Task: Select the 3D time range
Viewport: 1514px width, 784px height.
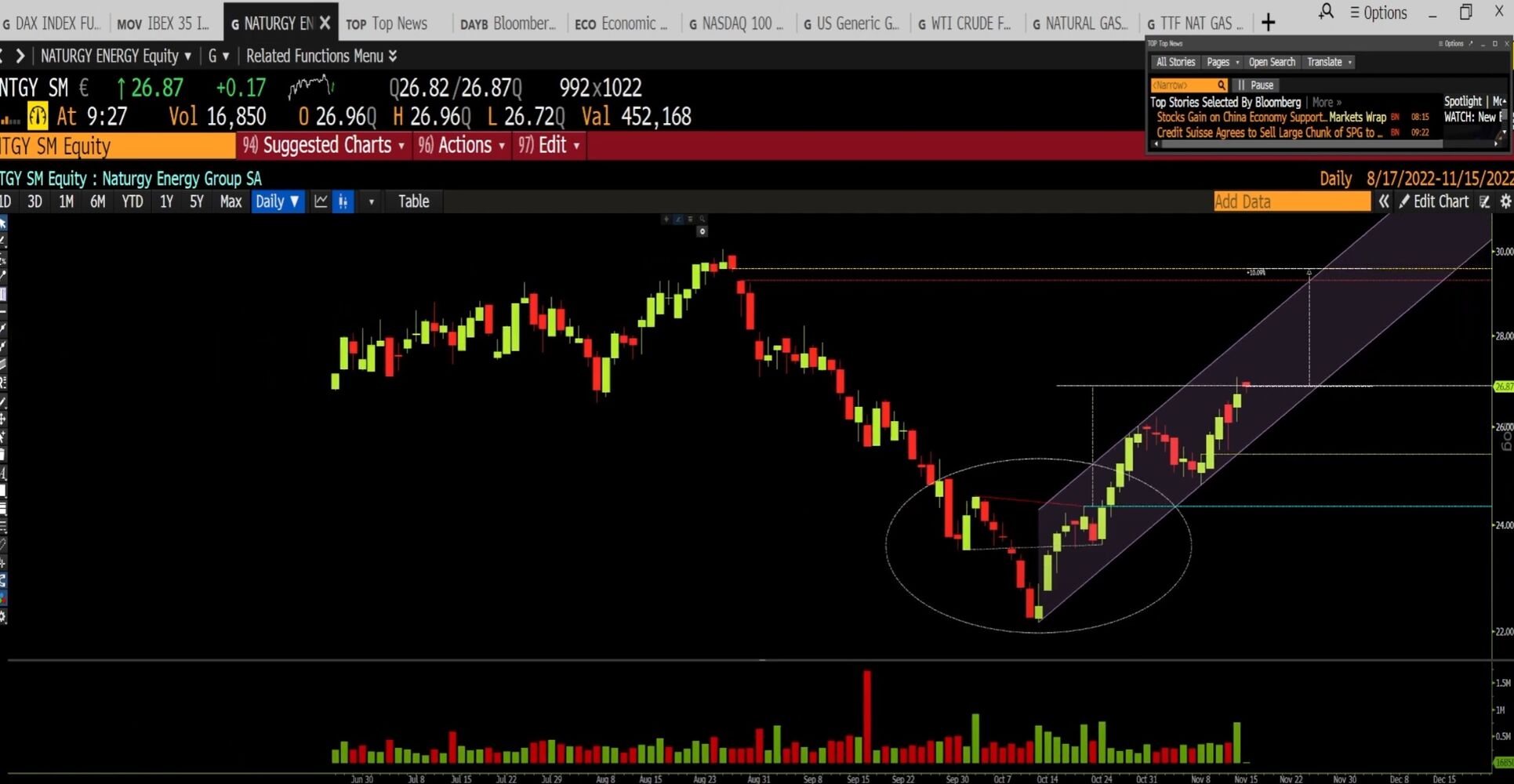Action: point(34,201)
